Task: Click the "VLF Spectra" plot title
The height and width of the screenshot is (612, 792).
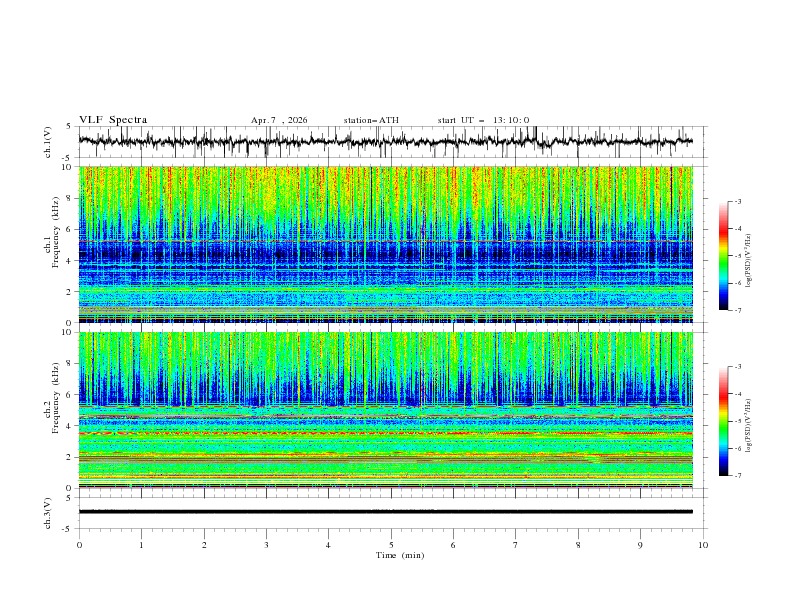Action: [113, 120]
